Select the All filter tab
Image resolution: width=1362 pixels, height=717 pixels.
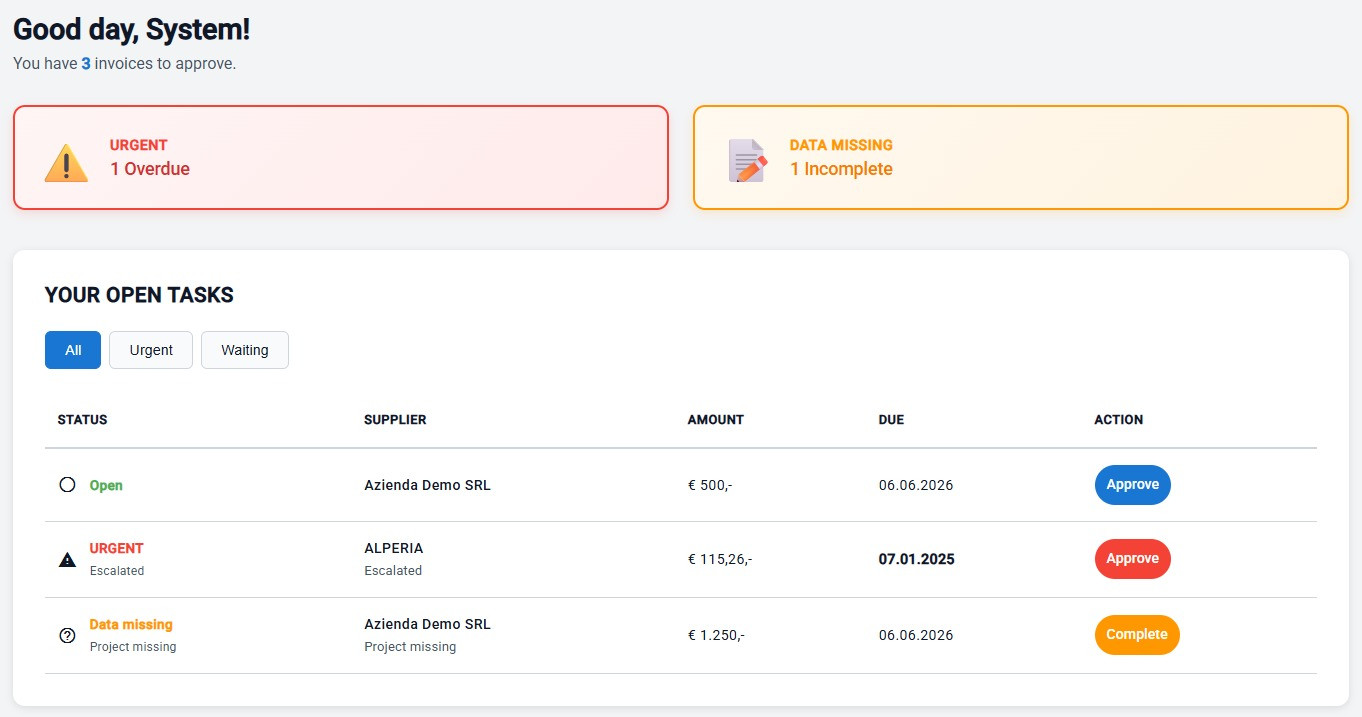click(73, 350)
